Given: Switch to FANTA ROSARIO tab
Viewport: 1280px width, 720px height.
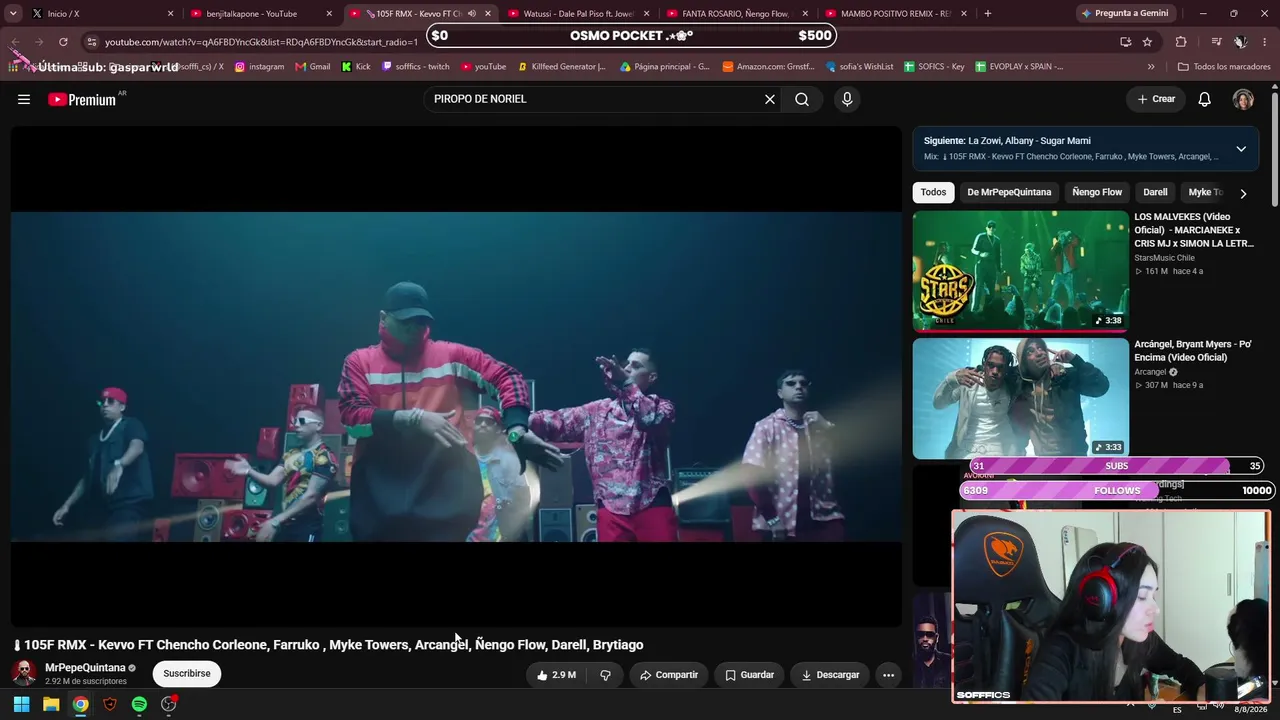Looking at the screenshot, I should [737, 14].
